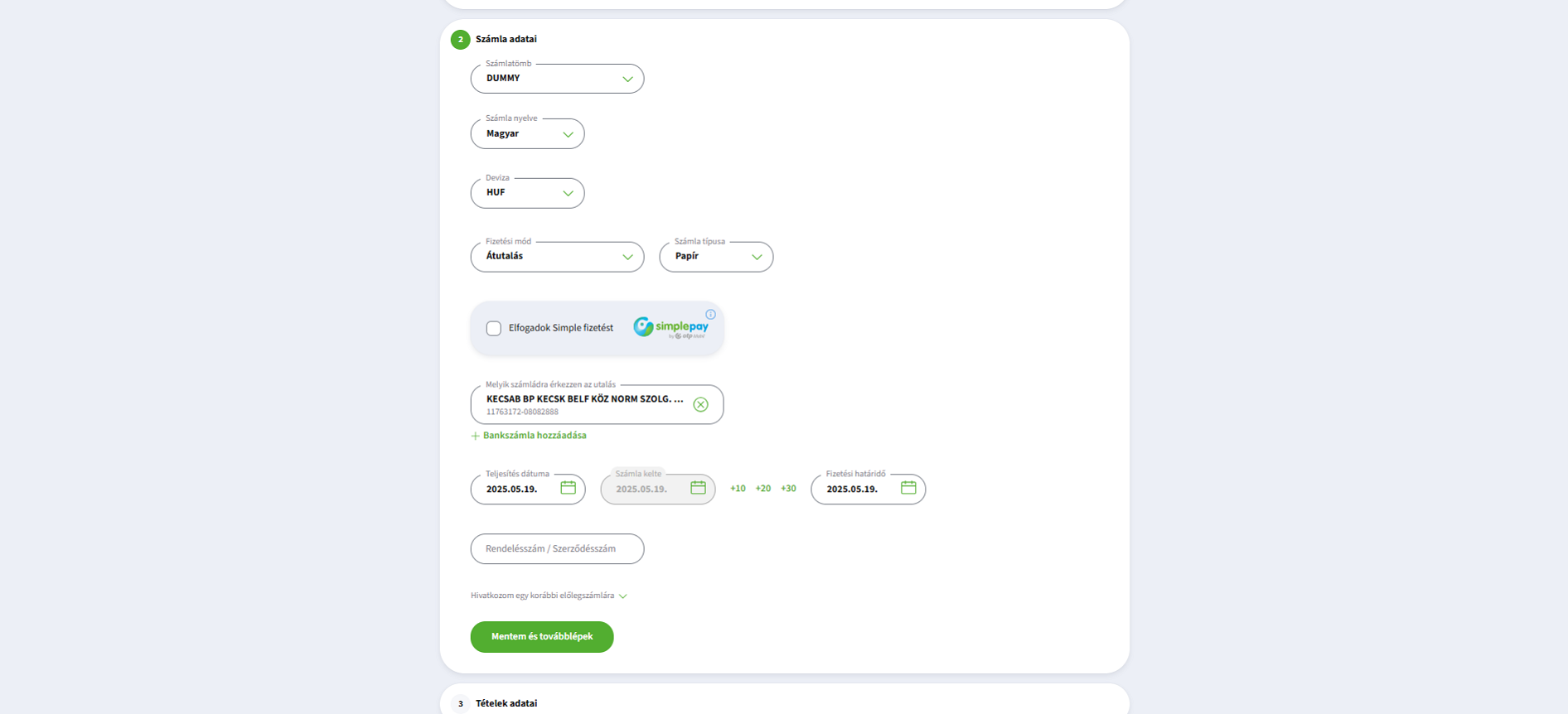Add ten days with +10 shortcut

[738, 489]
